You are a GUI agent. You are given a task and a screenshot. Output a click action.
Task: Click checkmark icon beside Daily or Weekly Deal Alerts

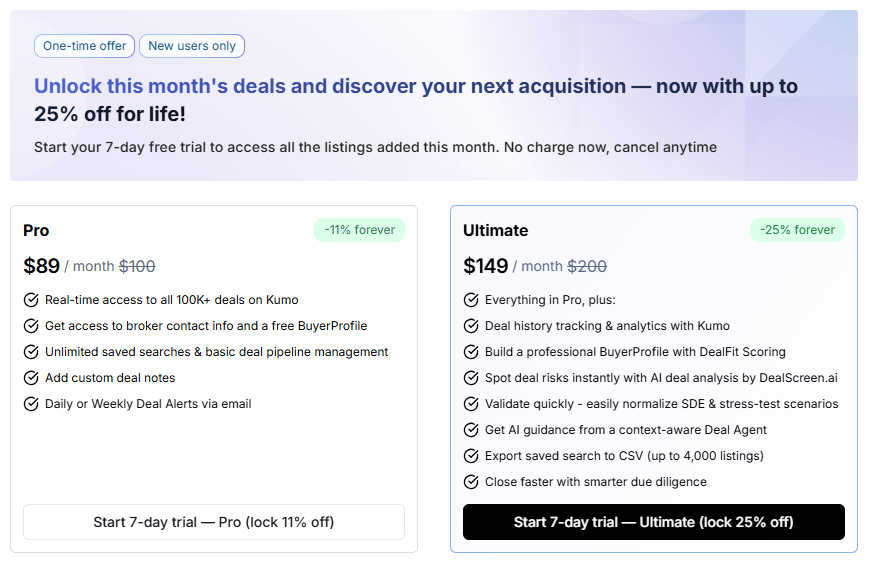pyautogui.click(x=31, y=404)
